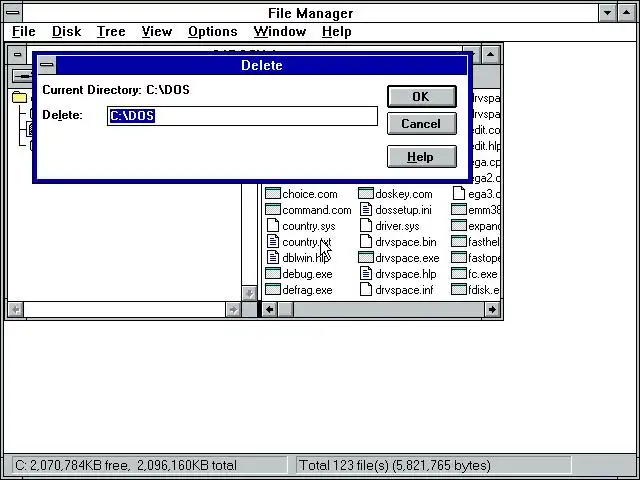The height and width of the screenshot is (480, 640).
Task: Select the command.com file icon
Action: [x=273, y=209]
